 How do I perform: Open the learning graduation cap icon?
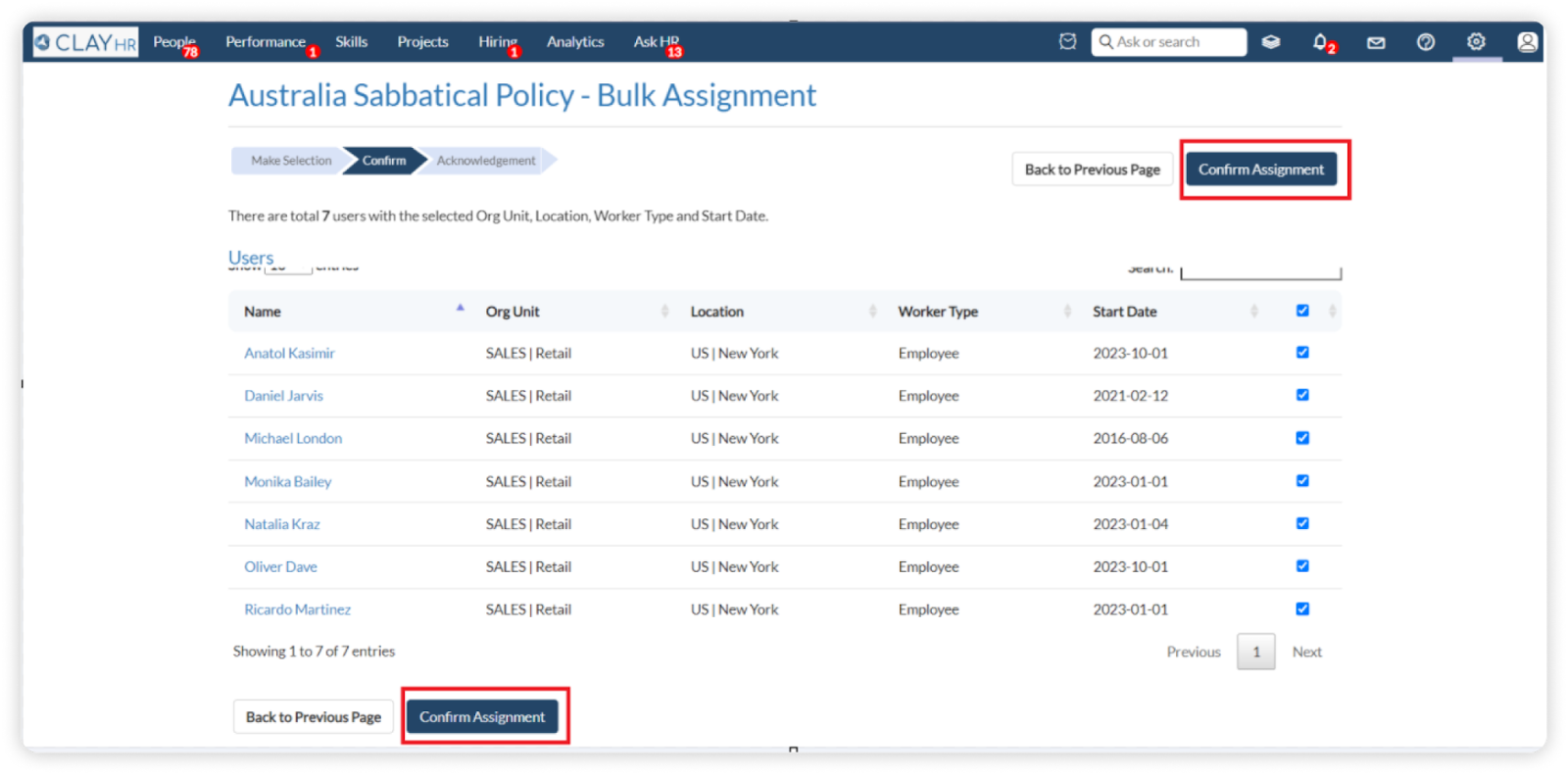(1271, 42)
